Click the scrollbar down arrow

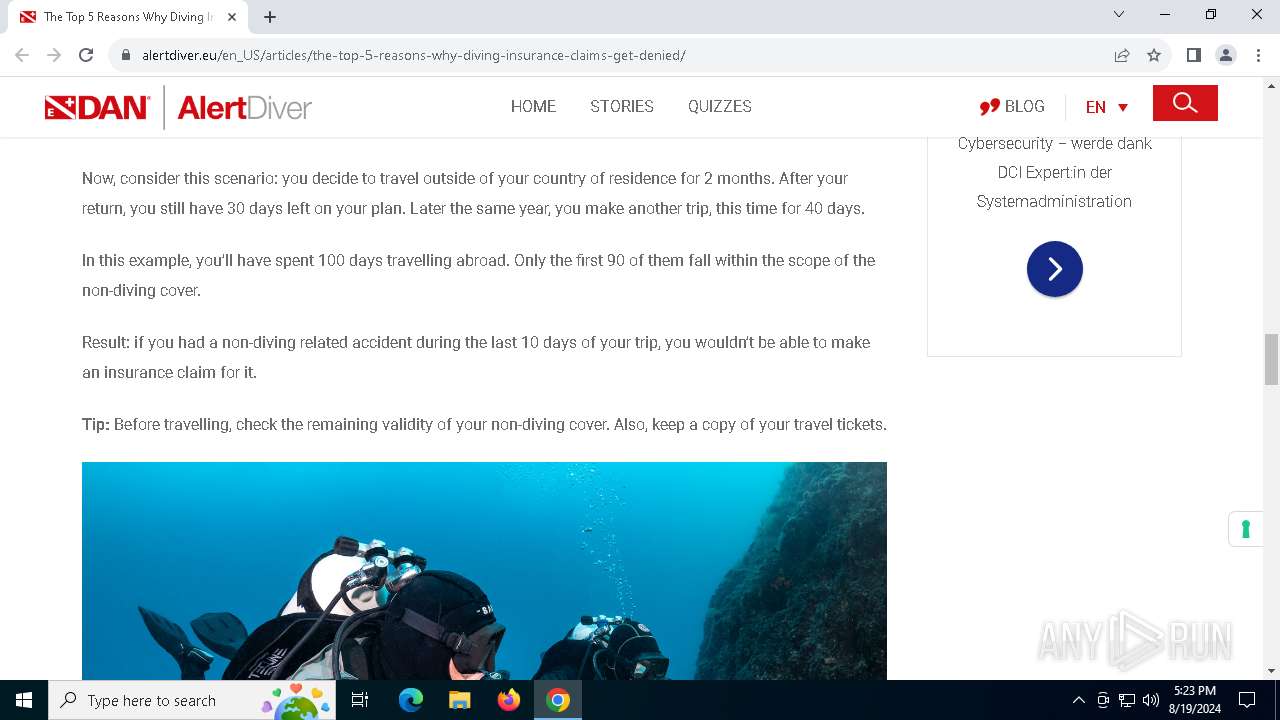[1271, 671]
